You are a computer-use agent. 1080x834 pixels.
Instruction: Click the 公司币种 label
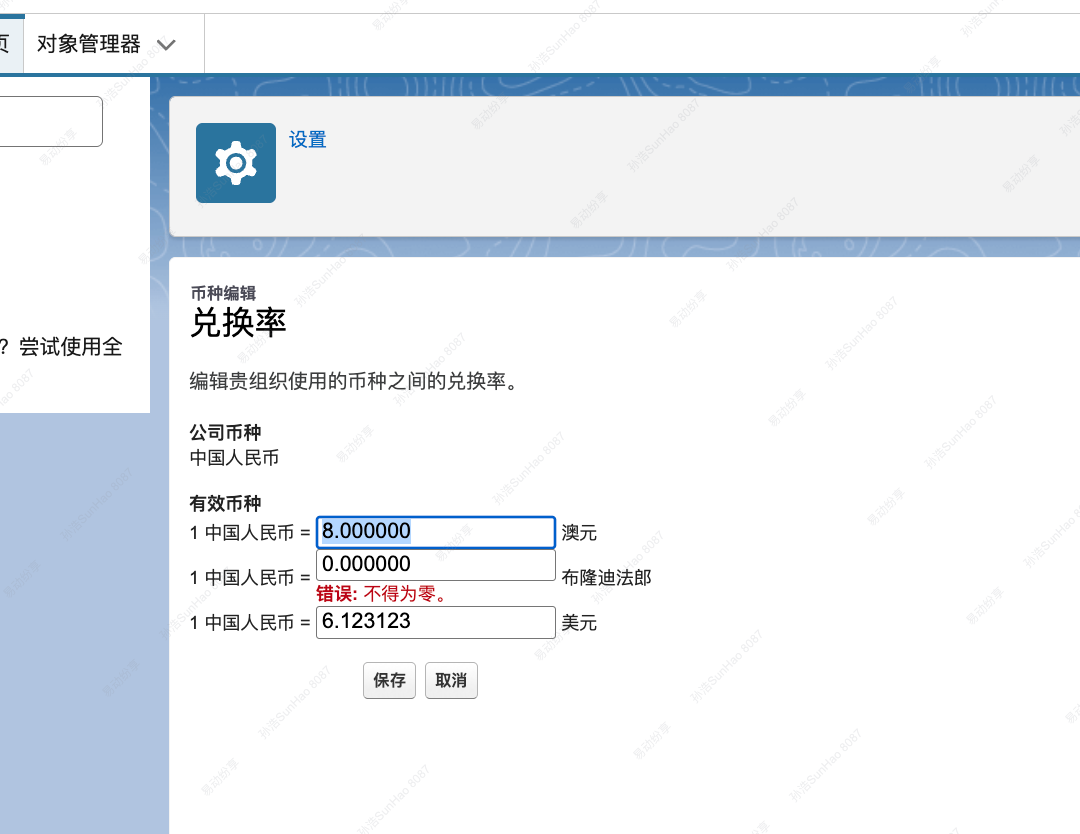click(225, 432)
